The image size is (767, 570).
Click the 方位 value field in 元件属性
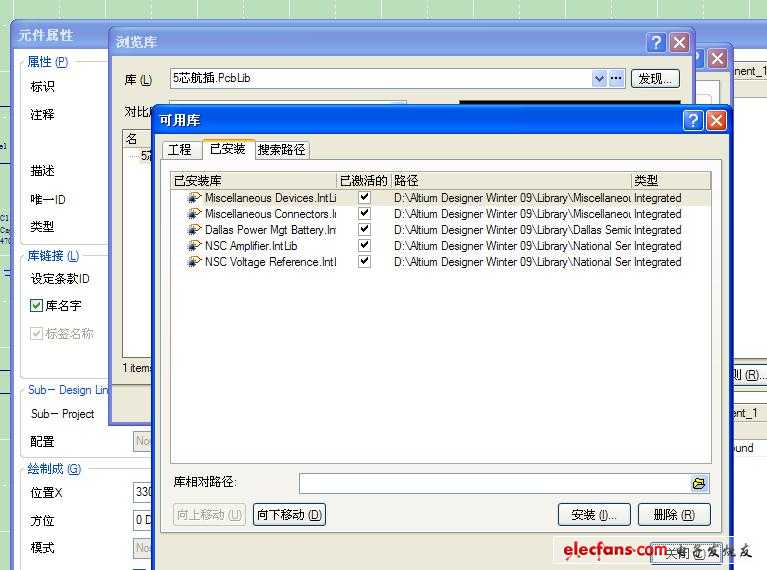click(143, 520)
